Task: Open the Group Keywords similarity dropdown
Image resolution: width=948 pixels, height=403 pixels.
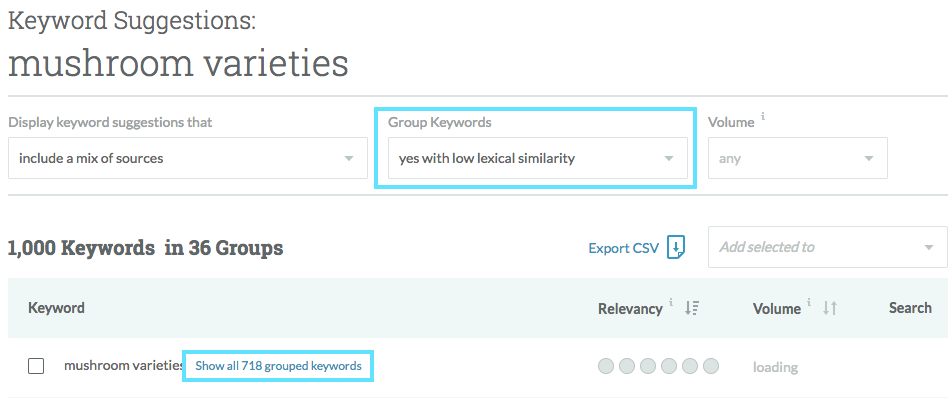Action: coord(537,158)
